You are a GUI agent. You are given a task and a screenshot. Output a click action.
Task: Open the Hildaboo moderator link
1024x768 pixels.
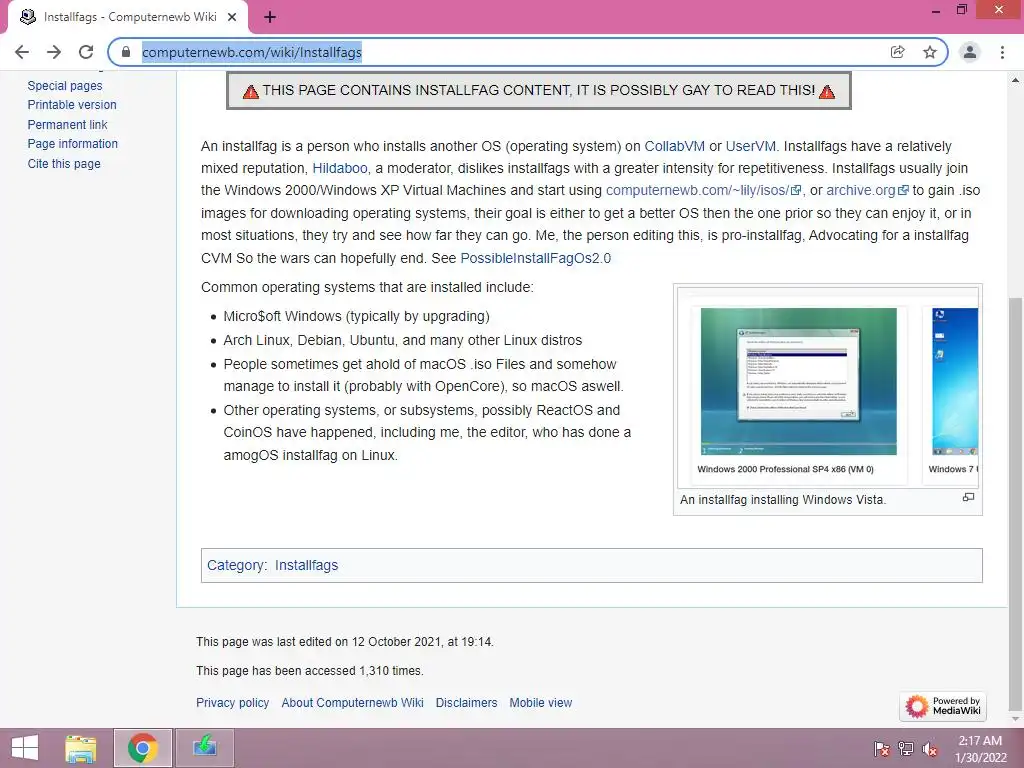click(340, 168)
